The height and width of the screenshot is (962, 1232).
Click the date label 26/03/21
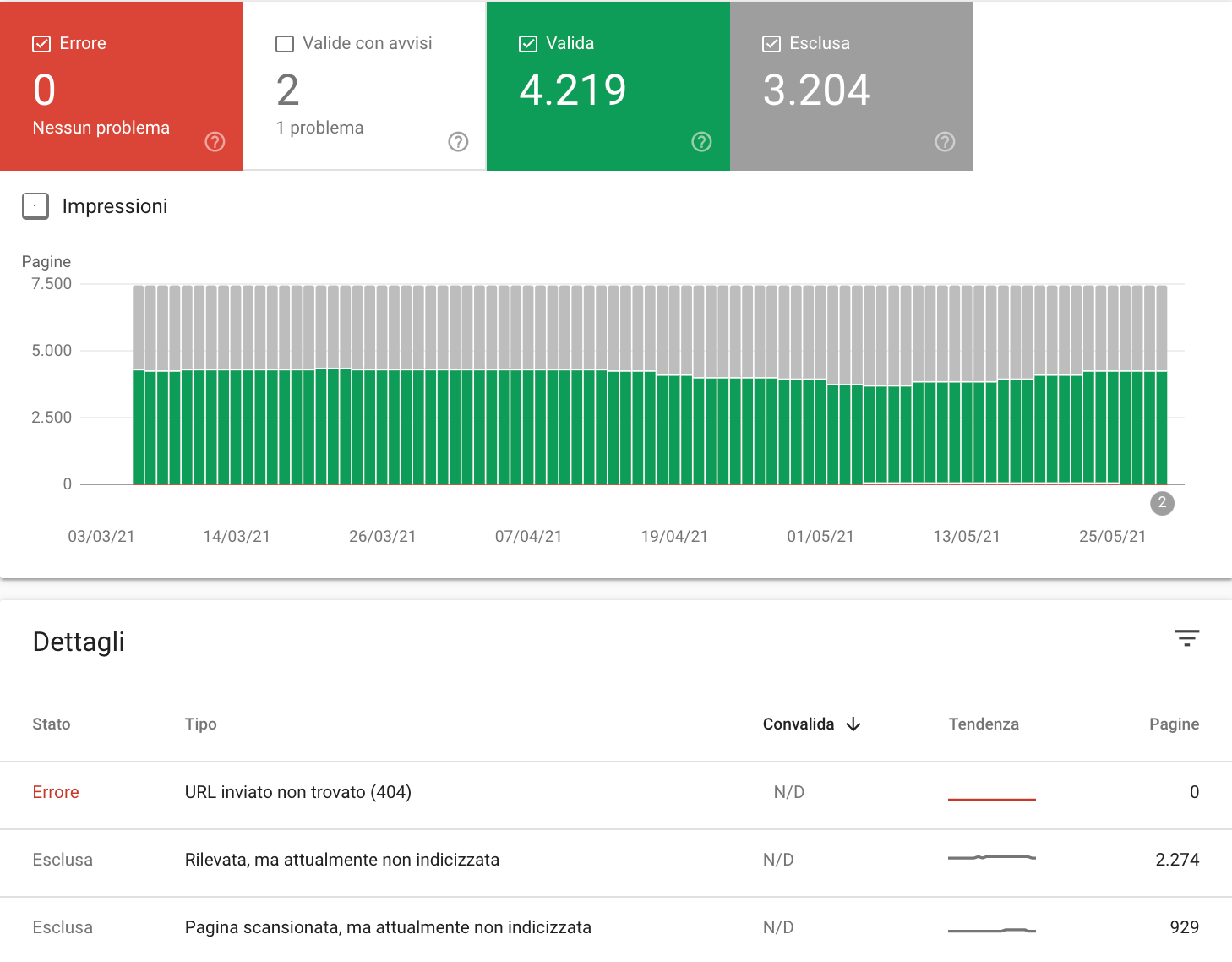tap(383, 537)
